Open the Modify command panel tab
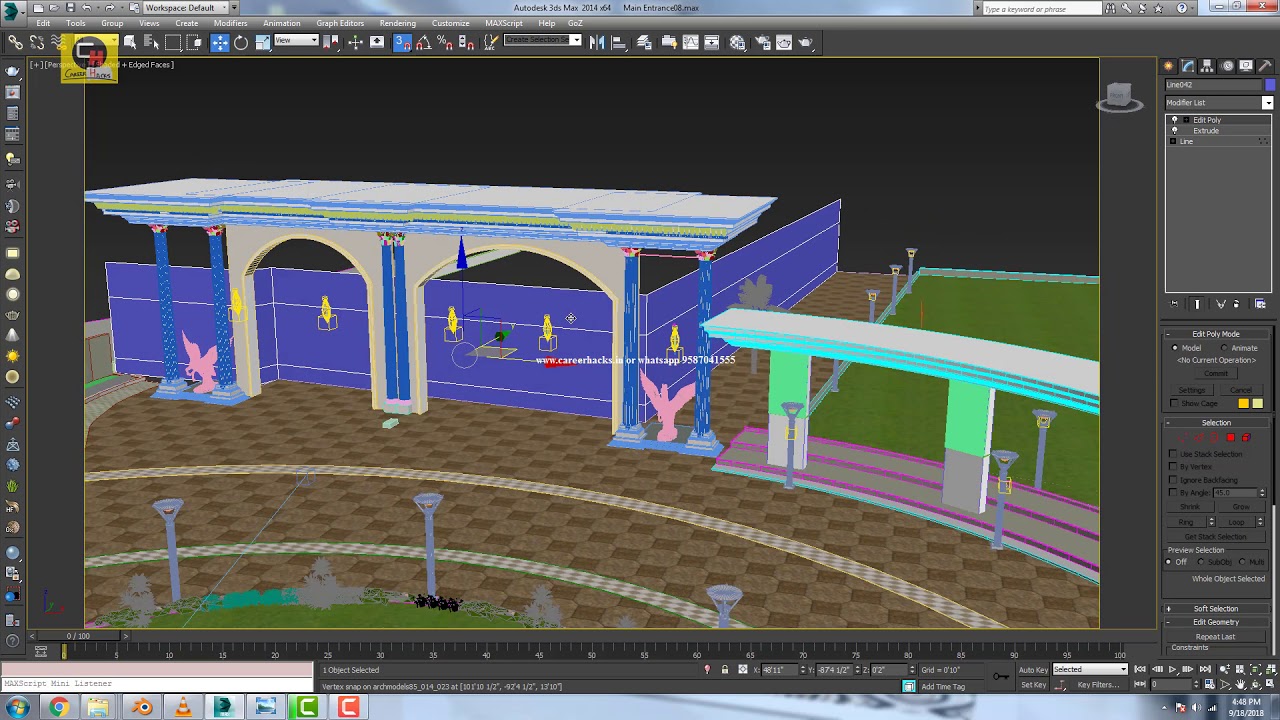The height and width of the screenshot is (720, 1280). tap(1188, 66)
